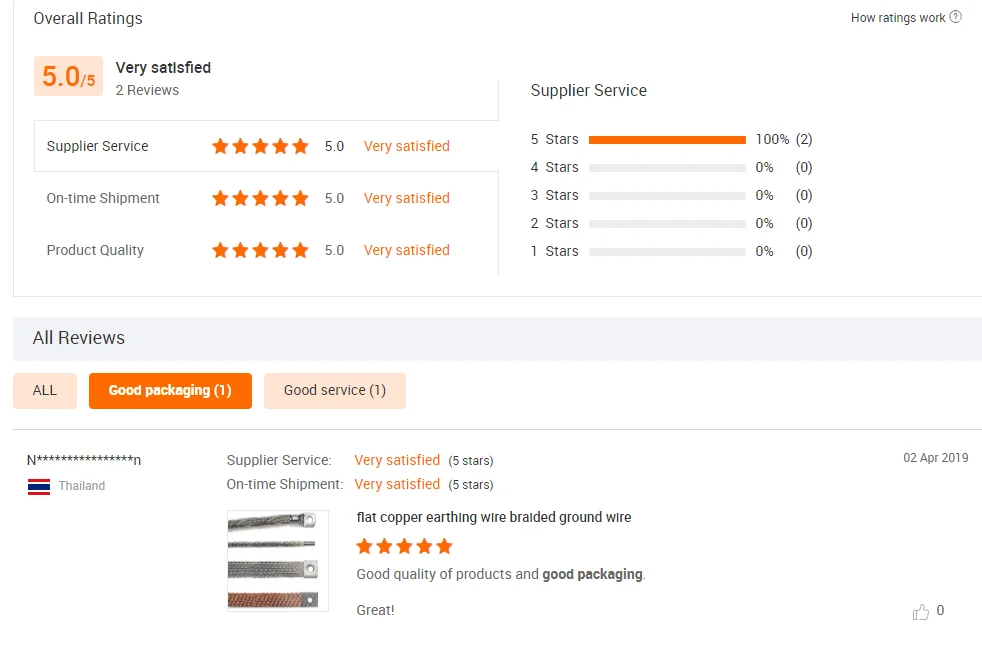Click the Thailand flag icon
The image size is (982, 652).
[39, 487]
